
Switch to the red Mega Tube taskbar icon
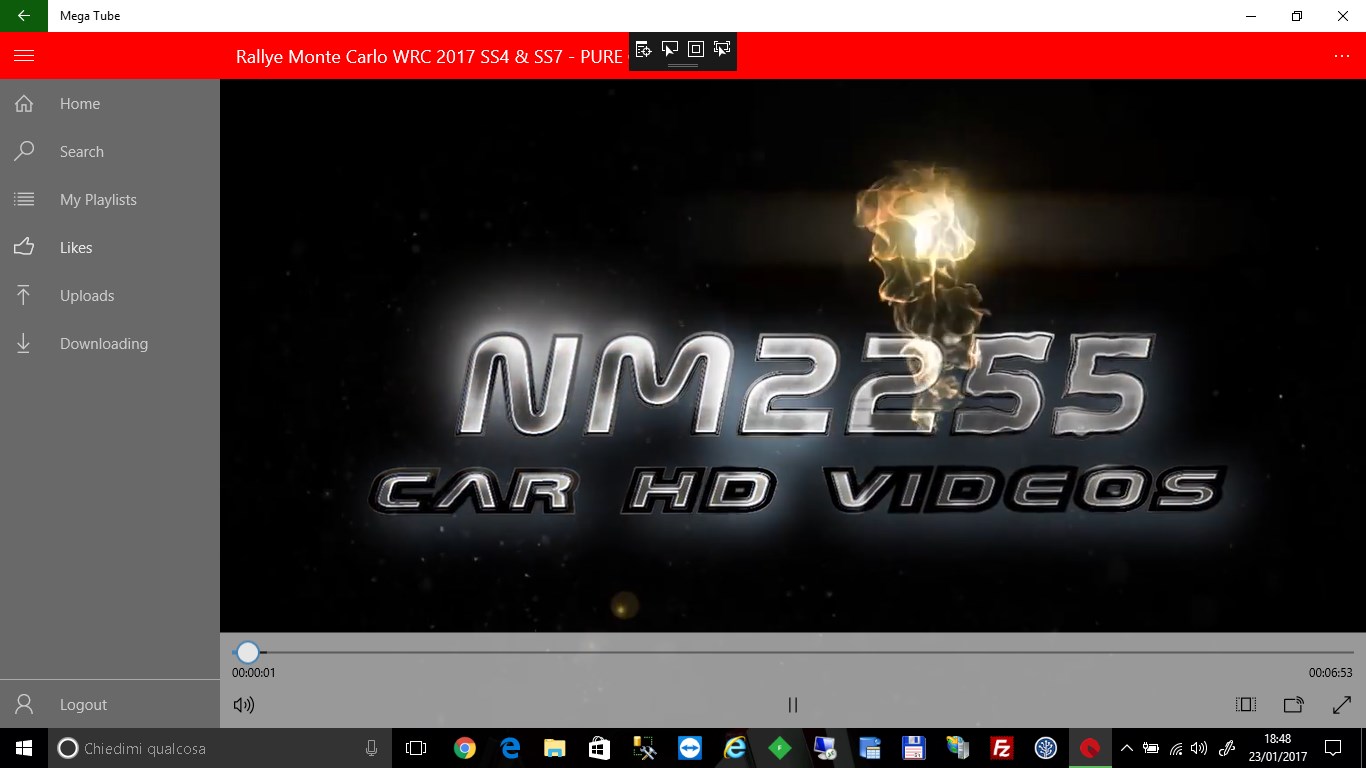(x=1089, y=748)
